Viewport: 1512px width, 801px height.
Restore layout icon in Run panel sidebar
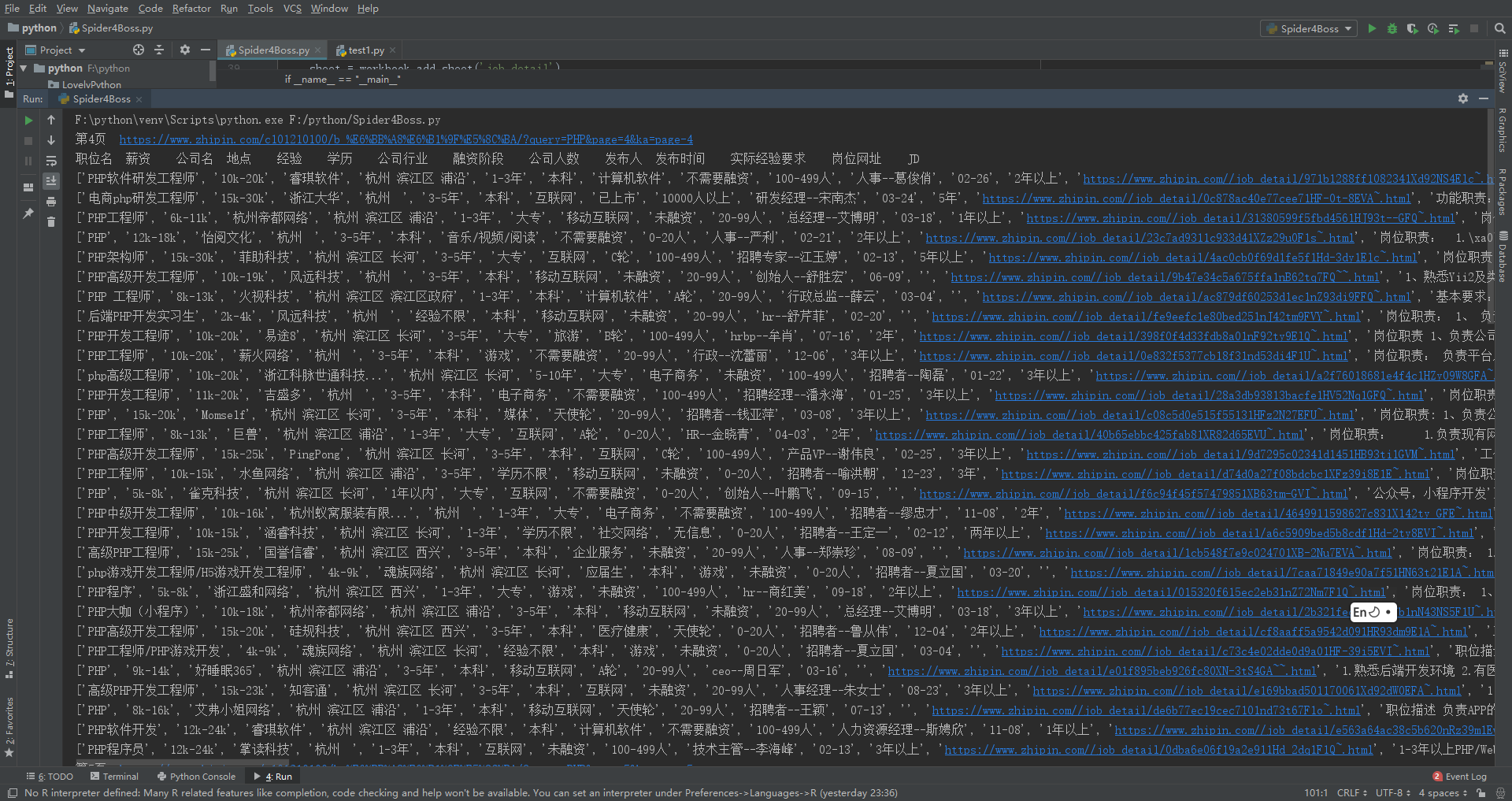tap(28, 187)
